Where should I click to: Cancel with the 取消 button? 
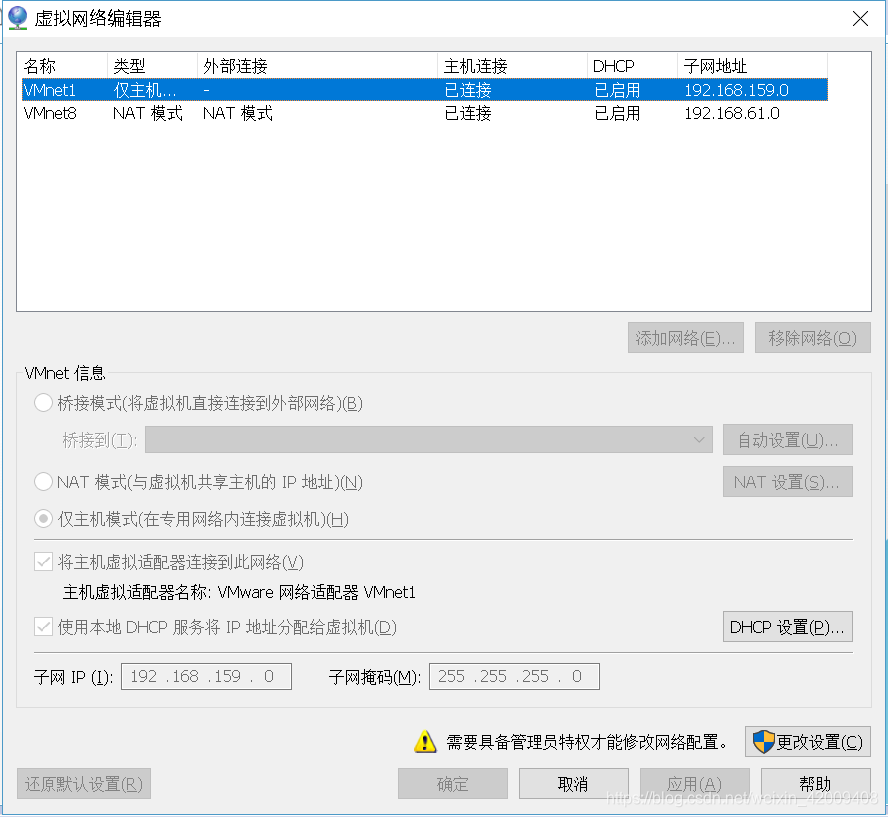point(574,784)
